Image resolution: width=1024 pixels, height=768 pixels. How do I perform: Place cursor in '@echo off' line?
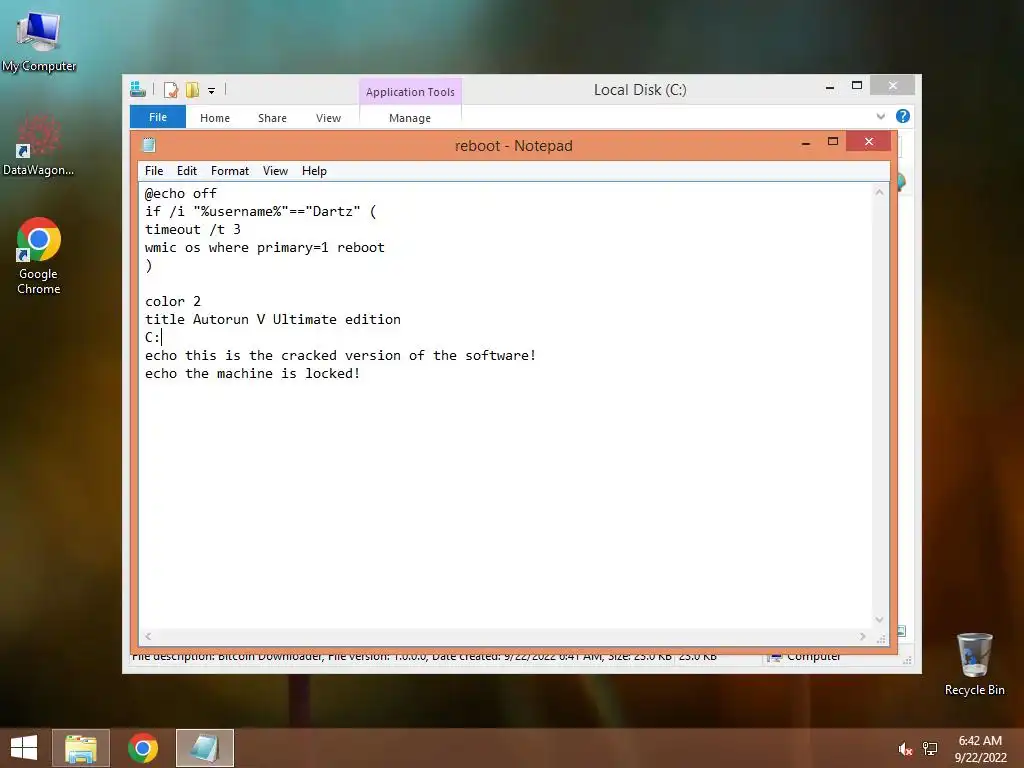click(181, 193)
